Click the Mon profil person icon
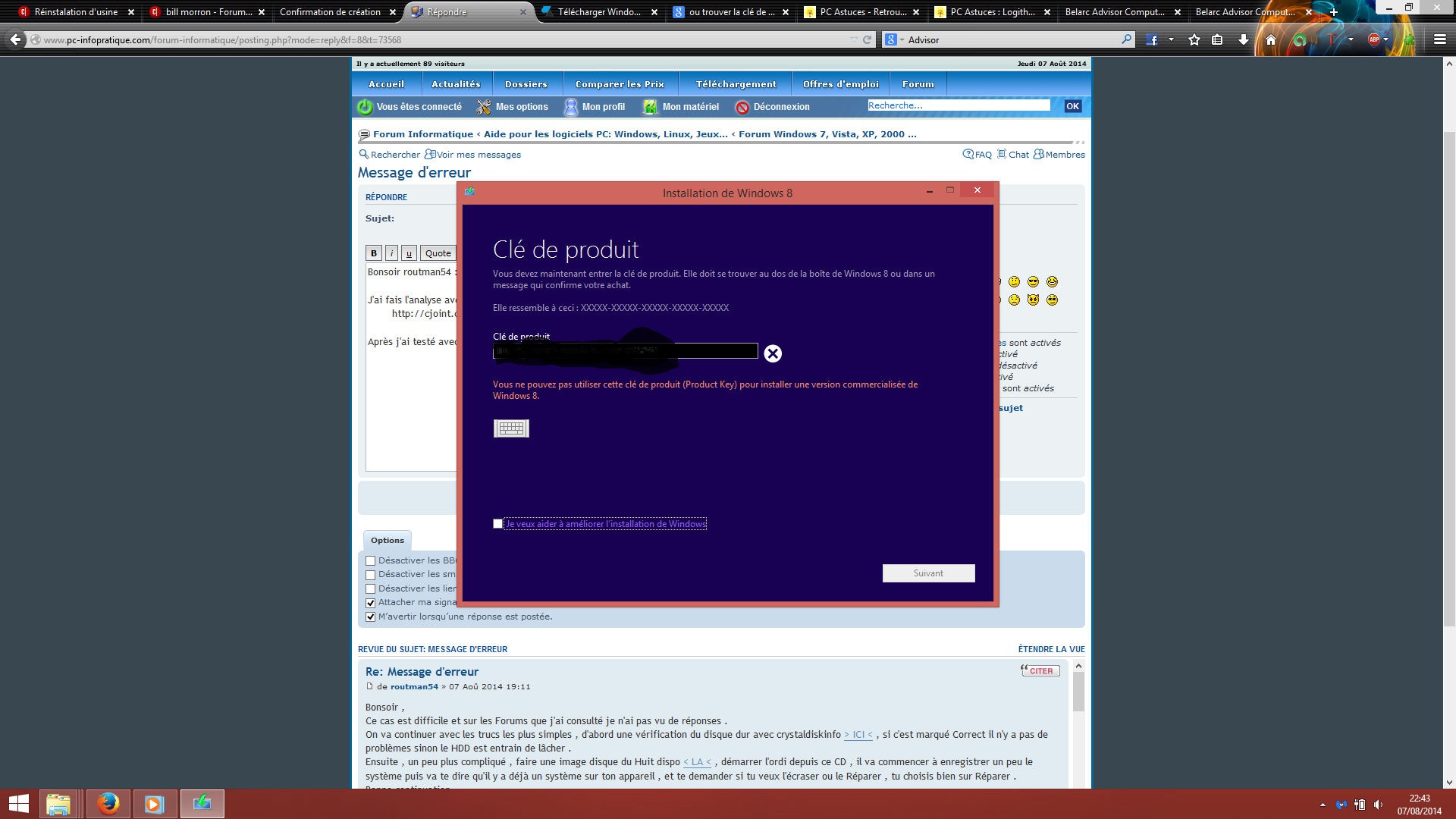 coord(570,107)
